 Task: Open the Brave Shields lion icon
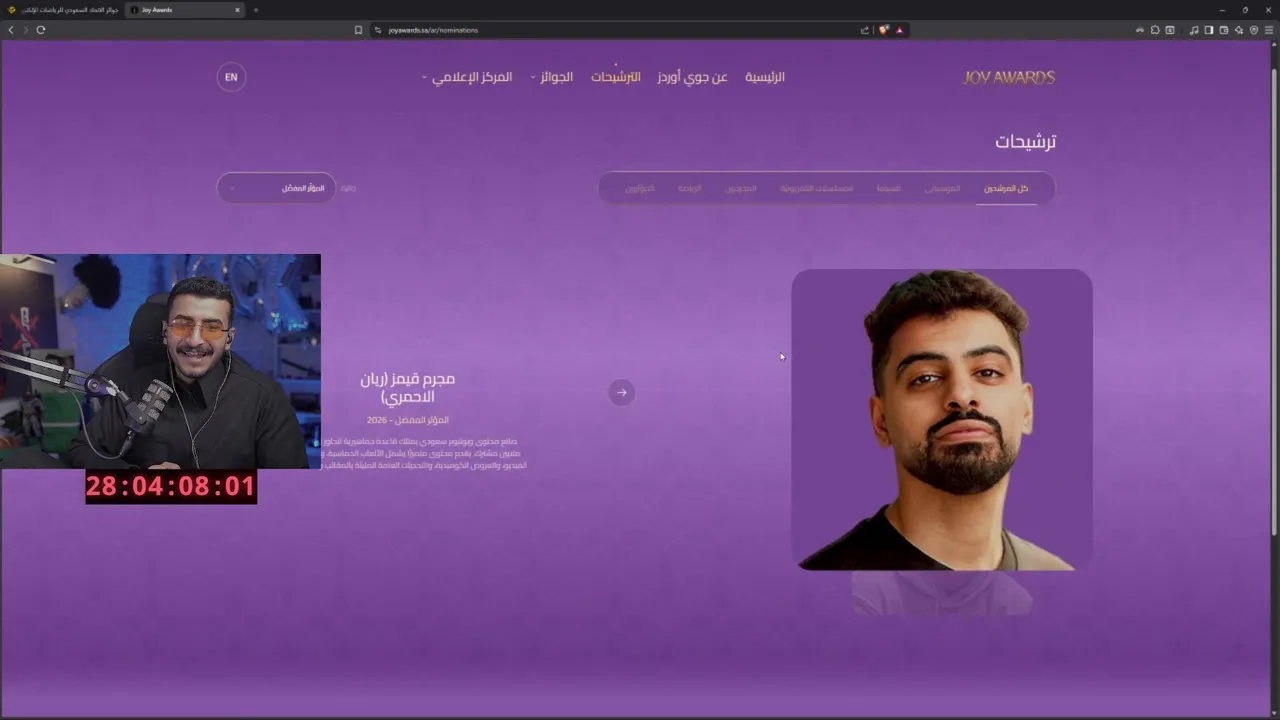pyautogui.click(x=884, y=30)
